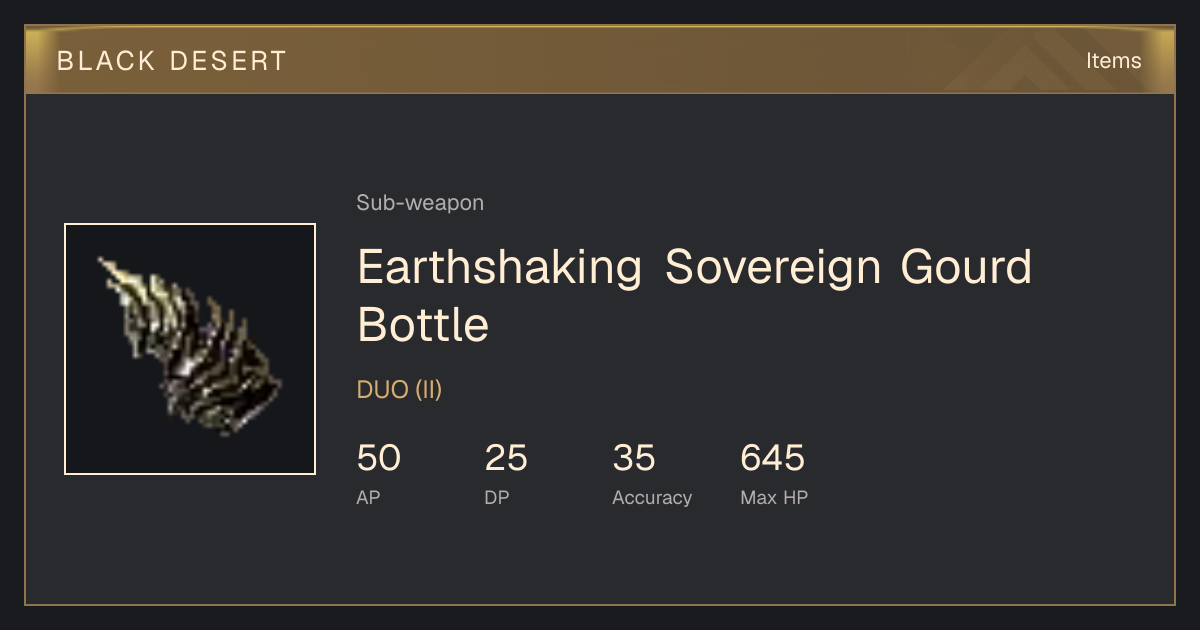Open the Items link in header
This screenshot has height=630, width=1200.
[1113, 61]
